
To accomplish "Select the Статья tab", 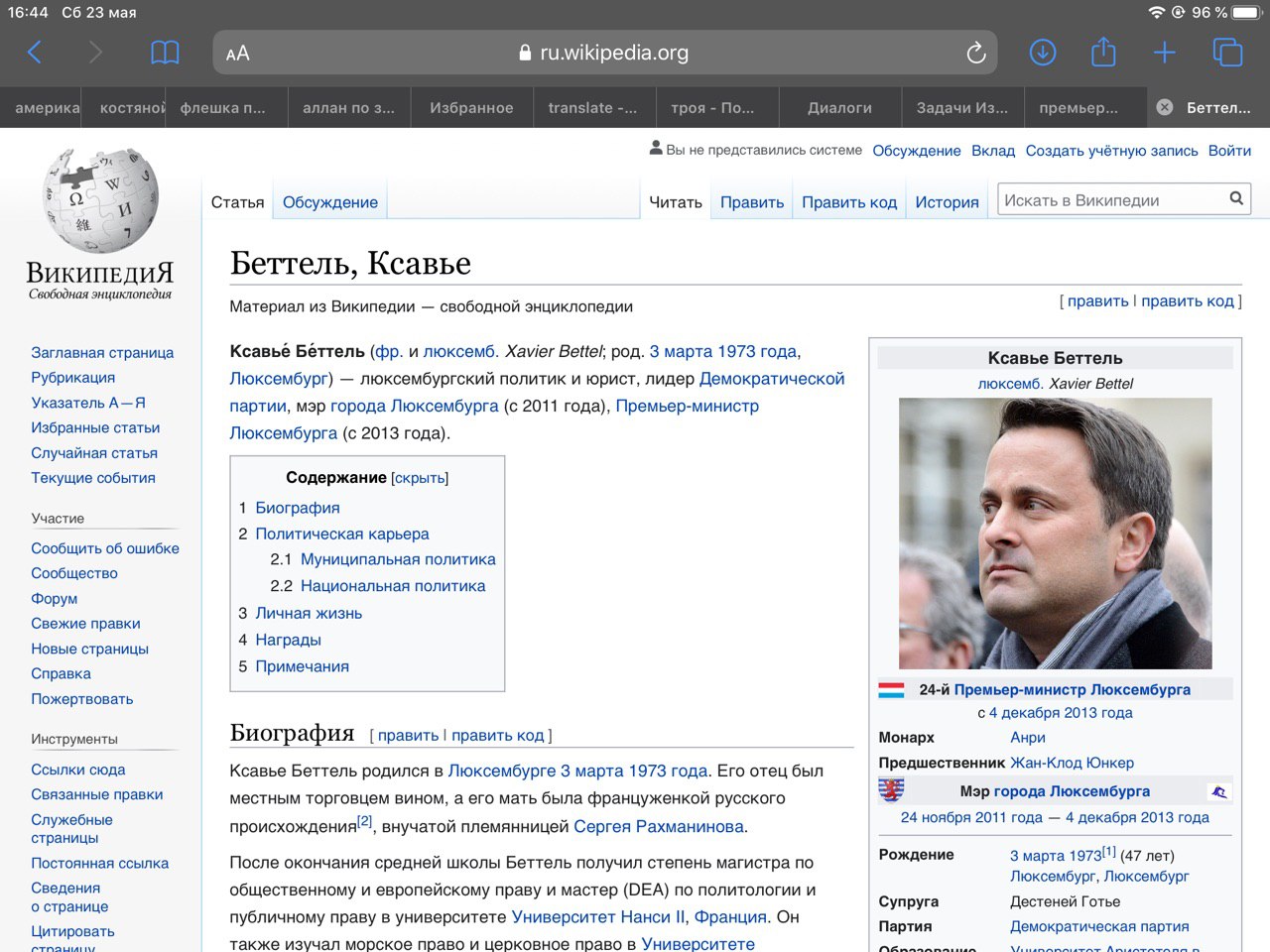I will pyautogui.click(x=238, y=202).
